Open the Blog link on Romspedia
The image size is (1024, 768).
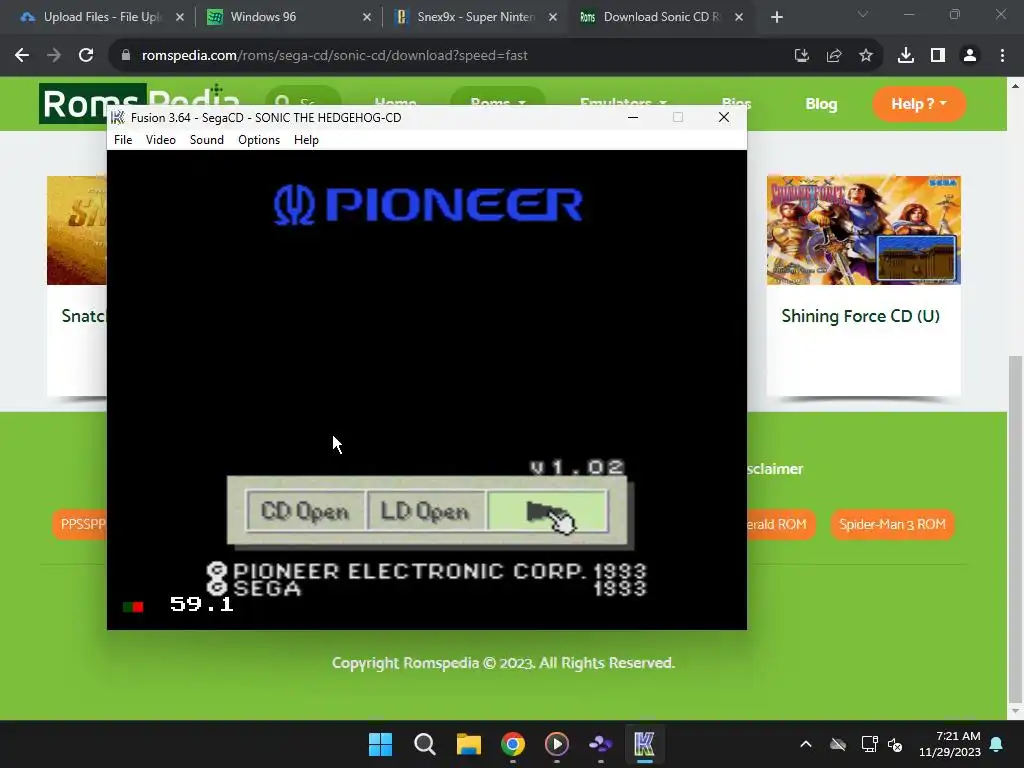point(821,104)
